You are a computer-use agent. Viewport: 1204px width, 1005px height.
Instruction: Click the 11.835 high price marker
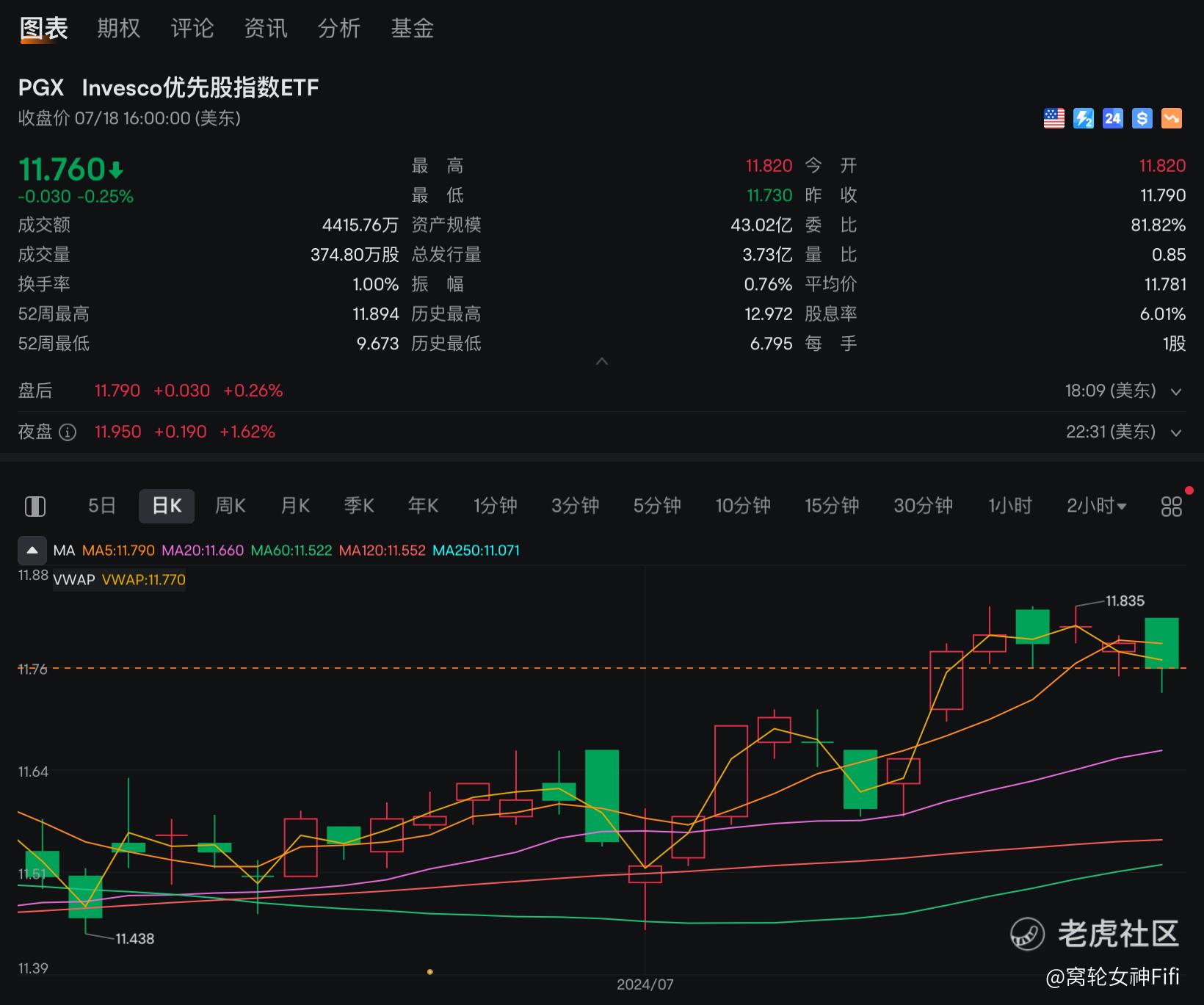click(1125, 601)
